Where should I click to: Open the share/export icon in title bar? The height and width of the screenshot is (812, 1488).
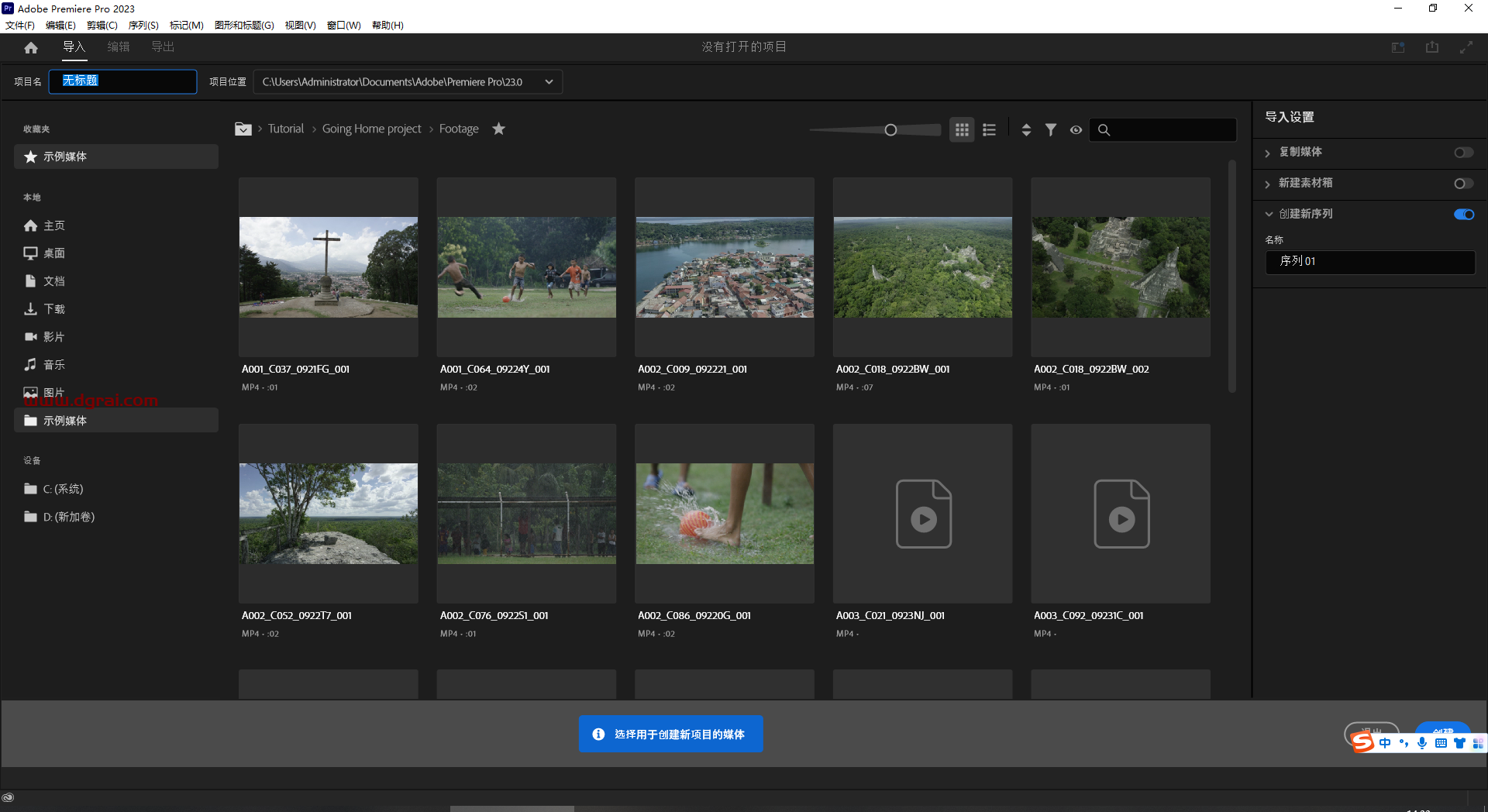[1431, 47]
